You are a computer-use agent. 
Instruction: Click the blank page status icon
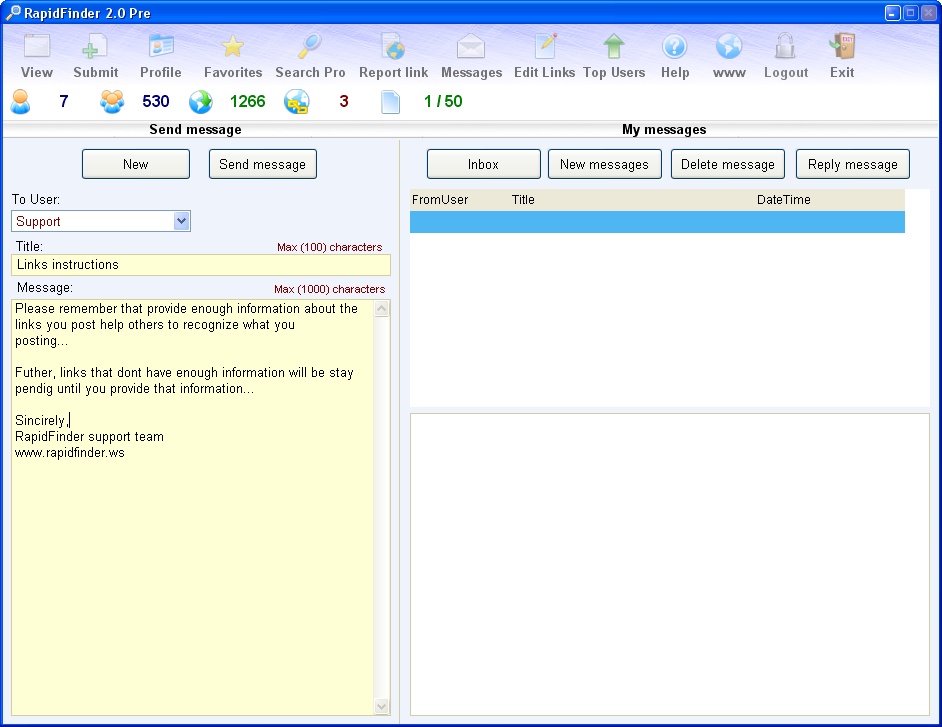390,102
